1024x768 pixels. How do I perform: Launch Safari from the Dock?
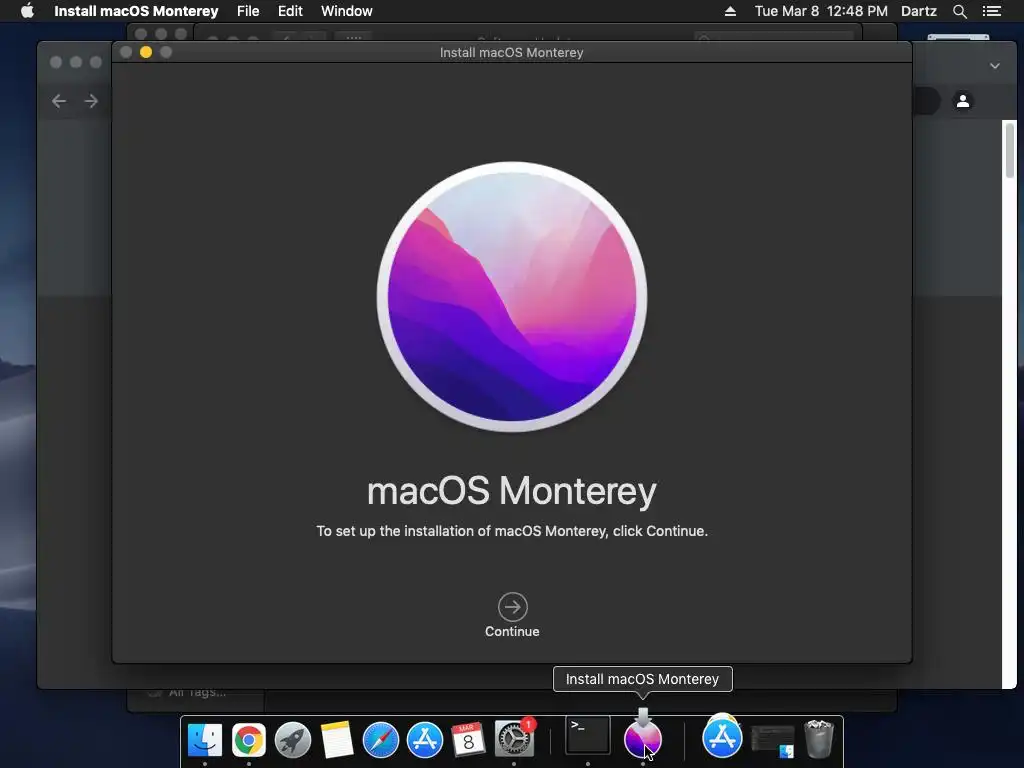coord(381,739)
